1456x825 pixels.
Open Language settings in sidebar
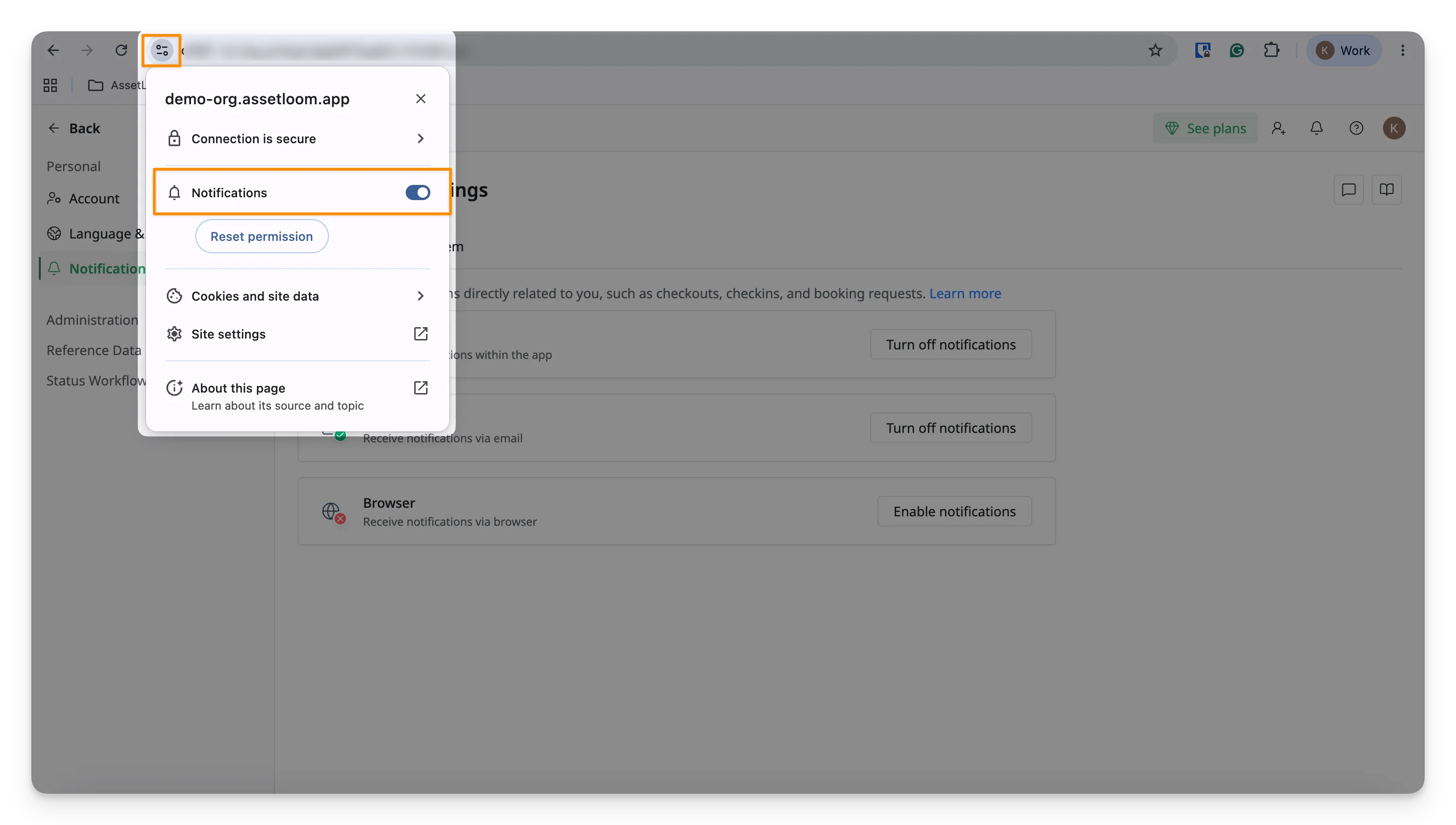point(96,233)
